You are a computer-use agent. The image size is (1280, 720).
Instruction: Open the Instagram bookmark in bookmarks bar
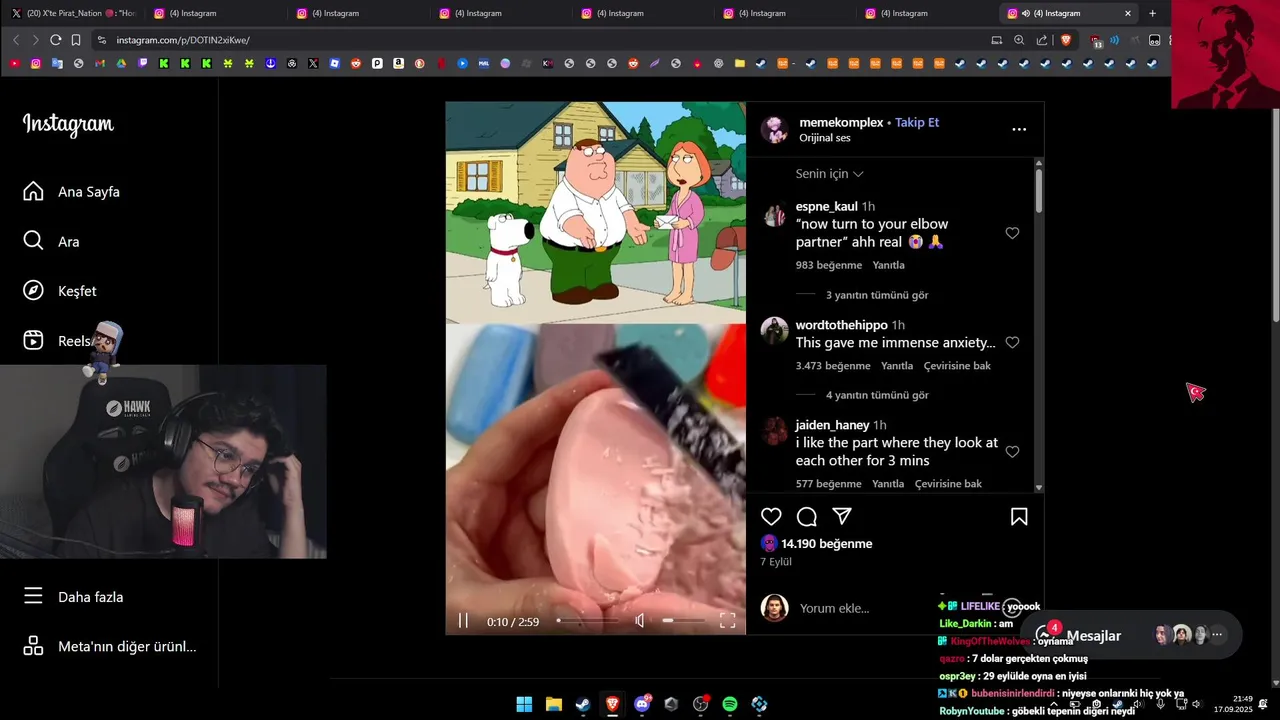(x=35, y=63)
